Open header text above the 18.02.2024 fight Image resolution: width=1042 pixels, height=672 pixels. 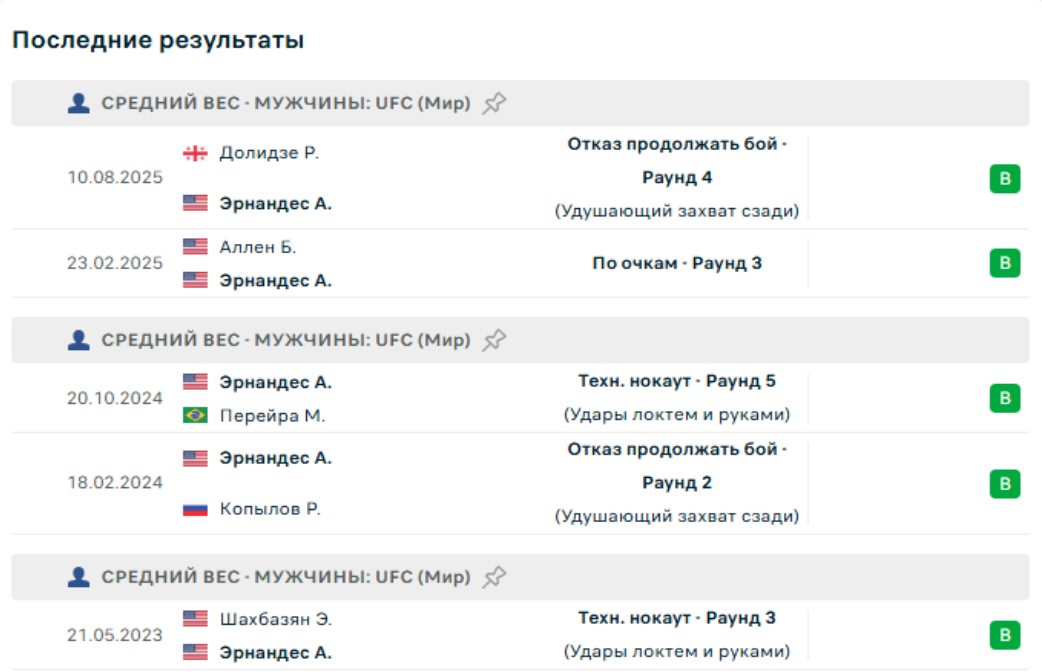click(x=285, y=340)
